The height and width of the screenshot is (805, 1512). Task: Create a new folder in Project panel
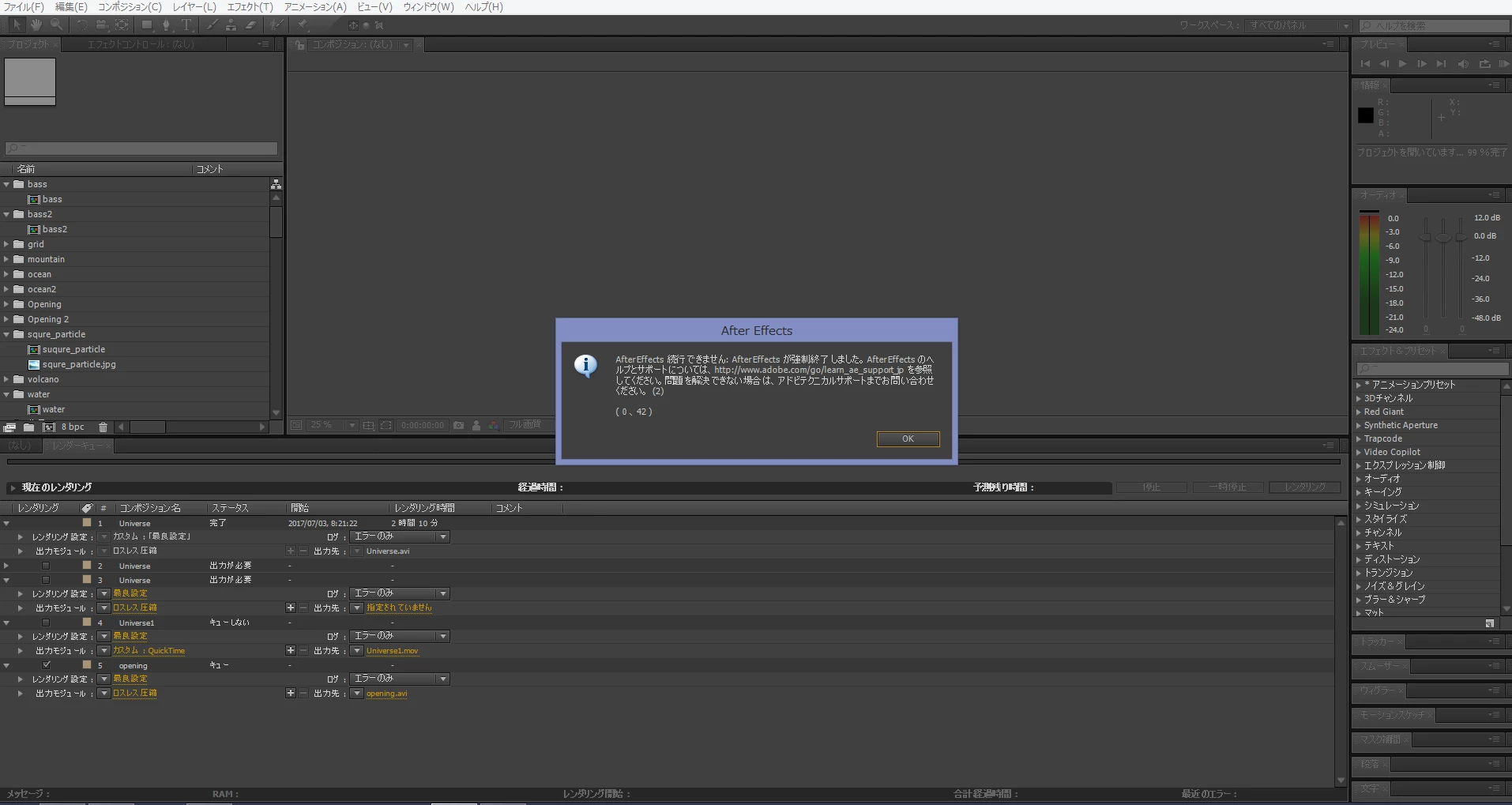(28, 427)
